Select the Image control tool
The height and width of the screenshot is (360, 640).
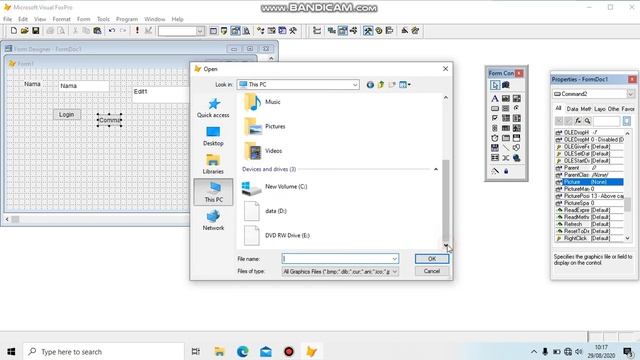516,128
